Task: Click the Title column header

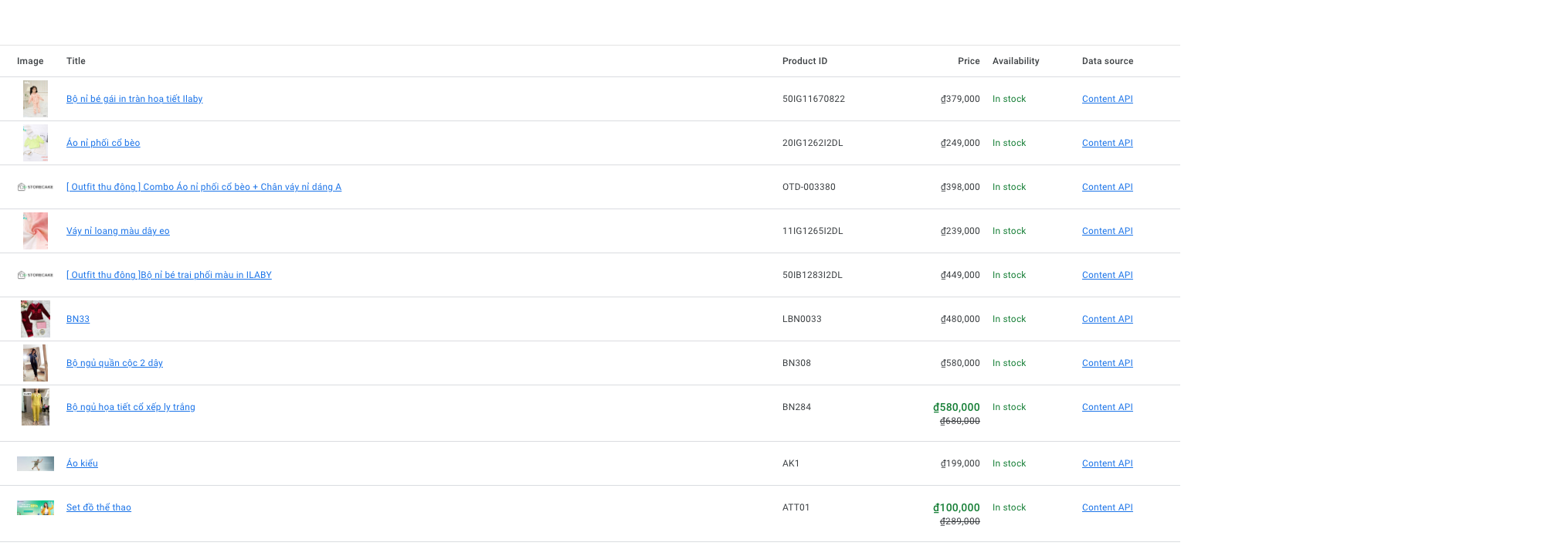Action: (76, 61)
